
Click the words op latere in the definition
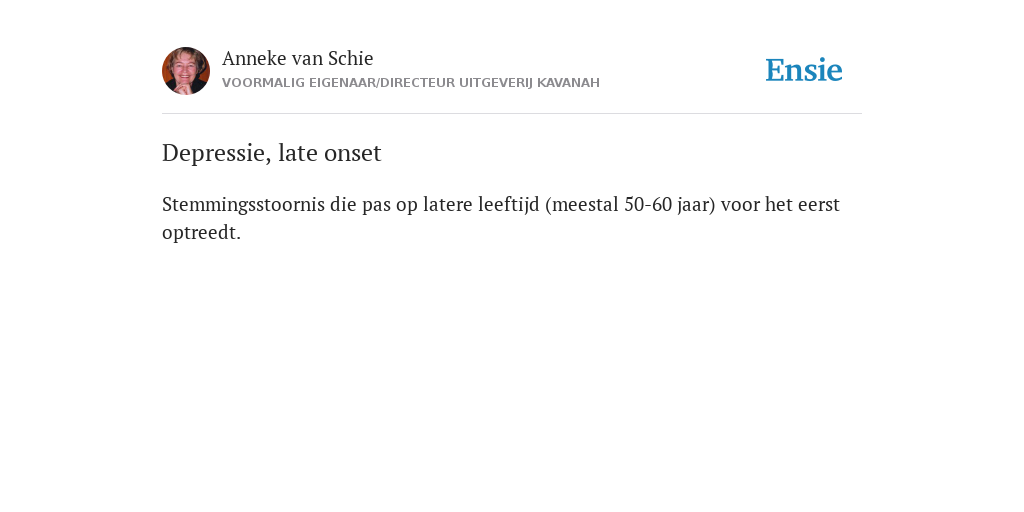[x=434, y=205]
